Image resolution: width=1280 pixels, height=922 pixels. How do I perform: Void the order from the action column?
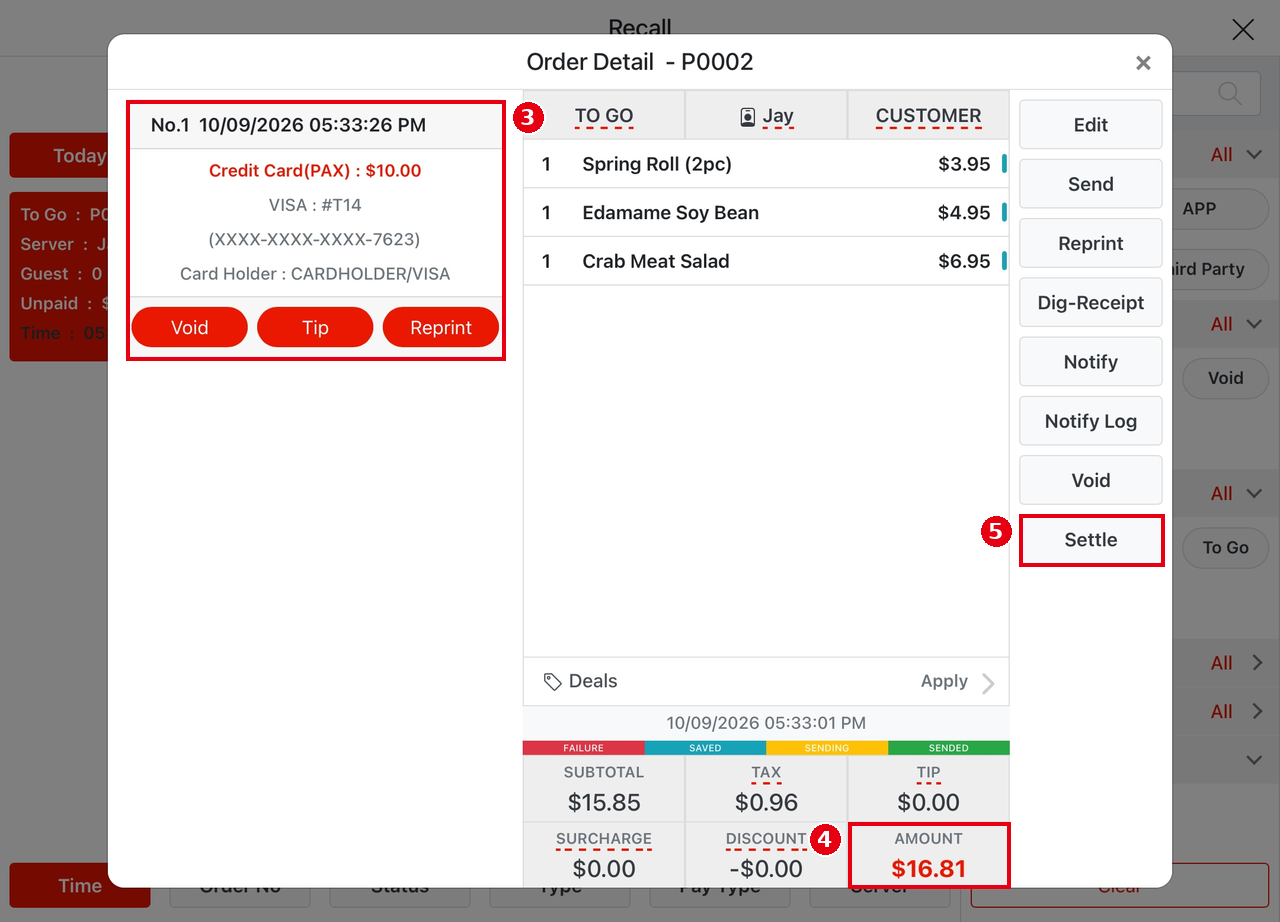[x=1091, y=480]
